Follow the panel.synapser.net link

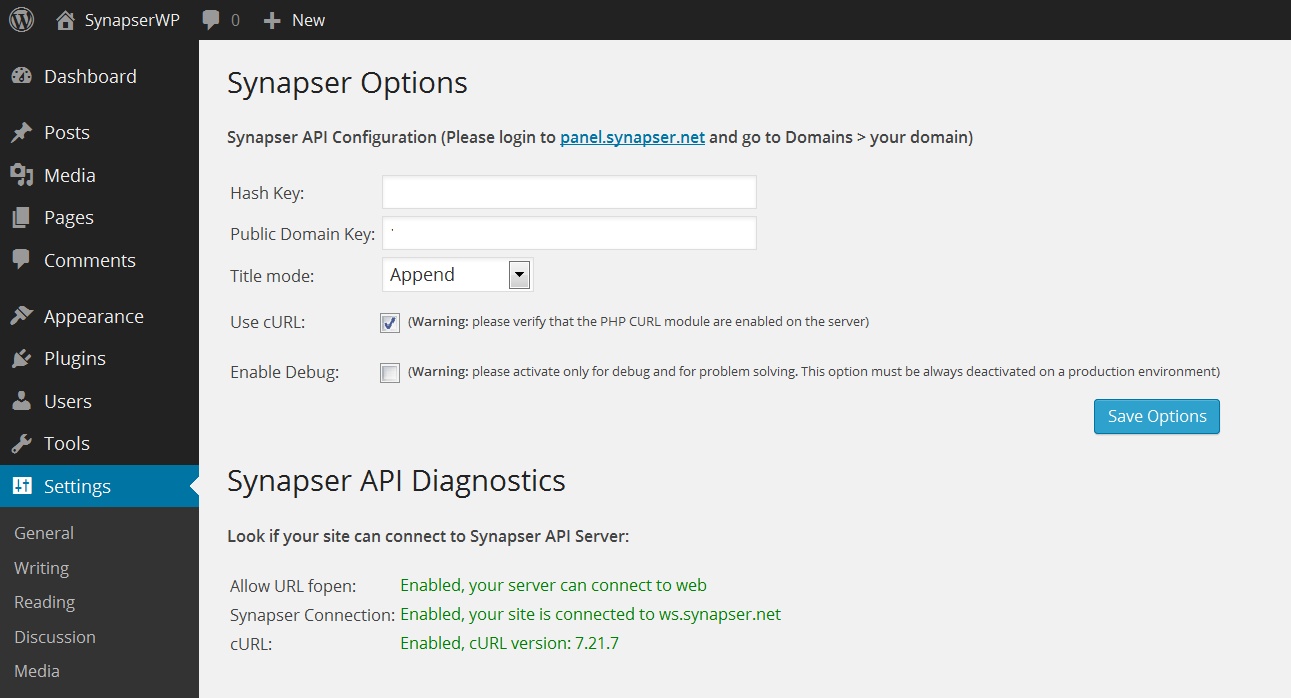[x=632, y=137]
